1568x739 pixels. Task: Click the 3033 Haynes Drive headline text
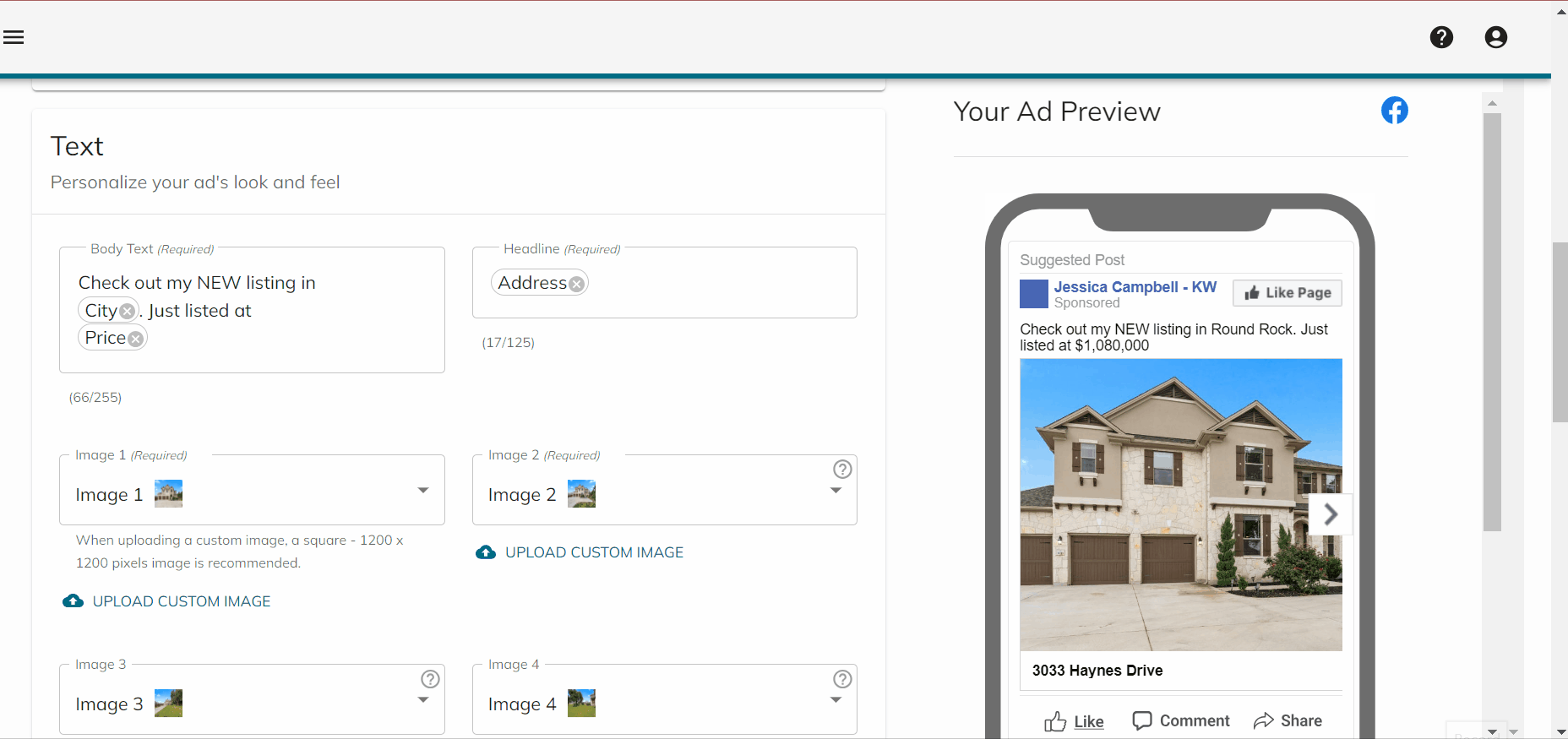(1097, 671)
